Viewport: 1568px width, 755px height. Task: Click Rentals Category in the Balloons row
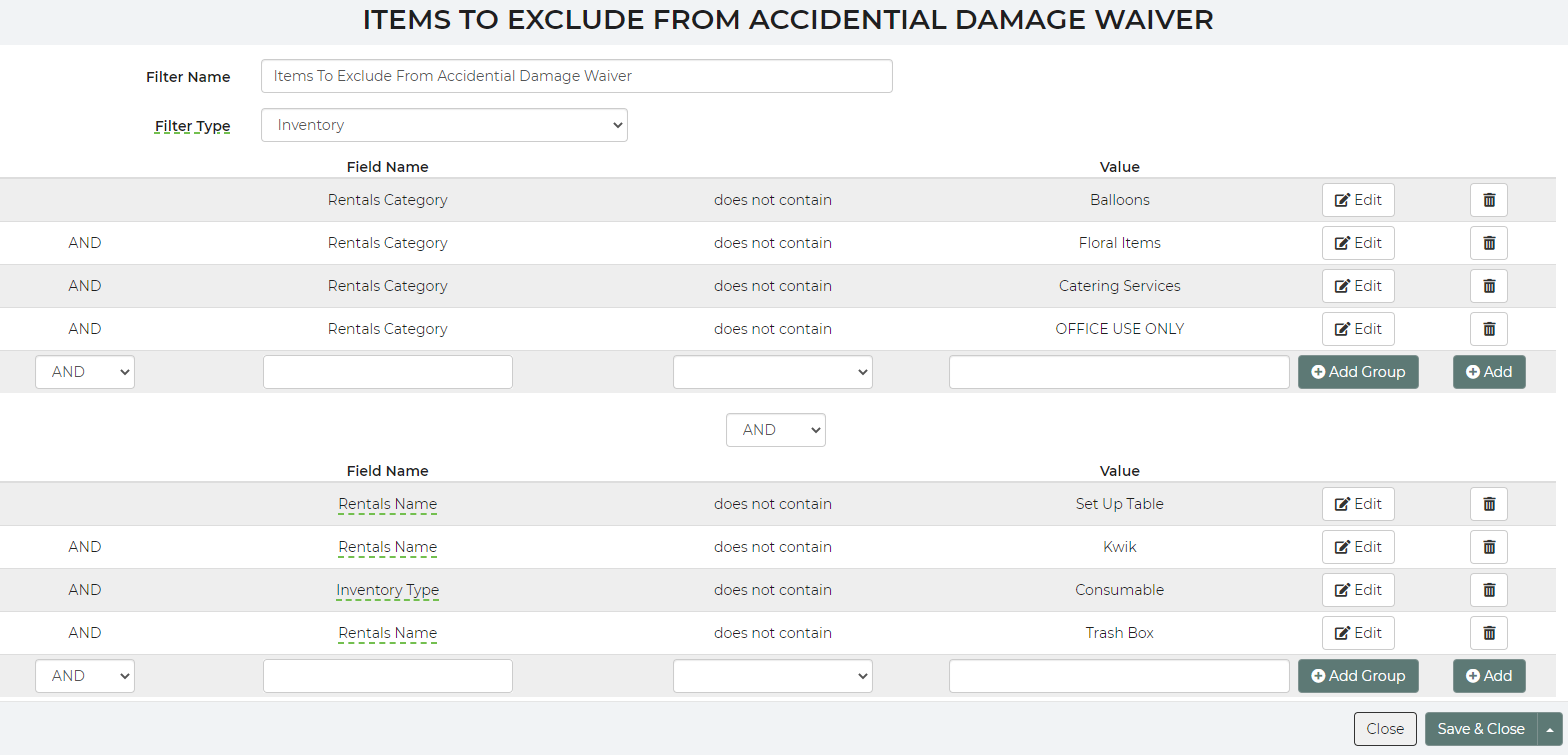pyautogui.click(x=388, y=200)
